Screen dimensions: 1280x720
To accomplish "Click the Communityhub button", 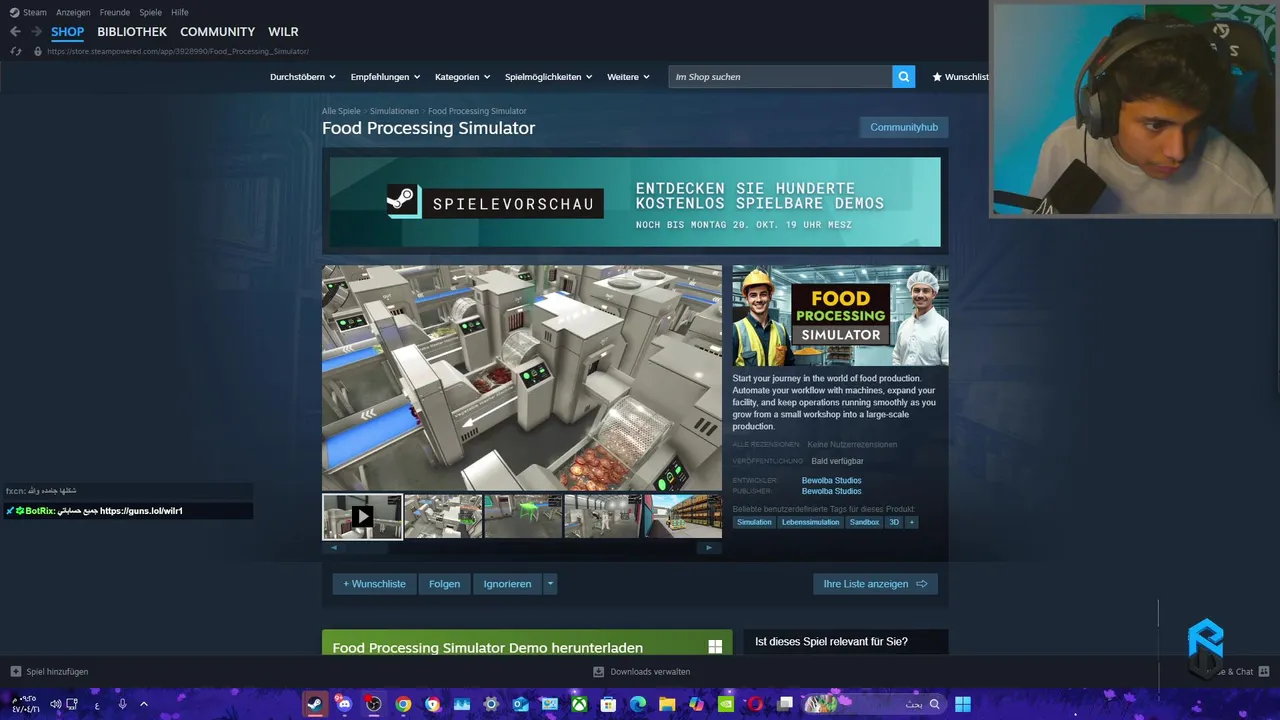I will [904, 127].
